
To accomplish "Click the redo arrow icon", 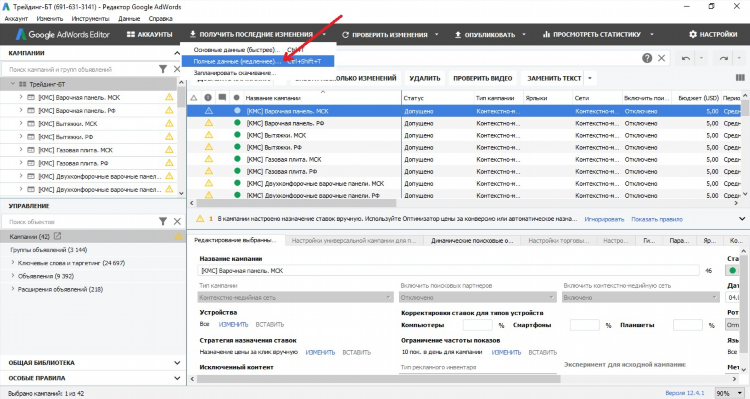I will tap(723, 58).
